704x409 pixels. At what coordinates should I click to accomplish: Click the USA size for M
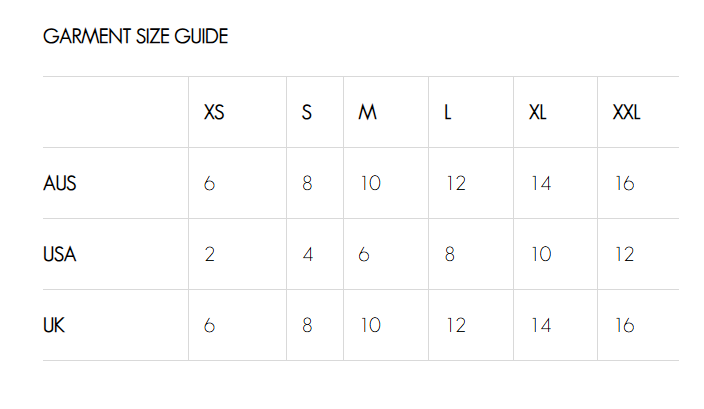[x=364, y=254]
